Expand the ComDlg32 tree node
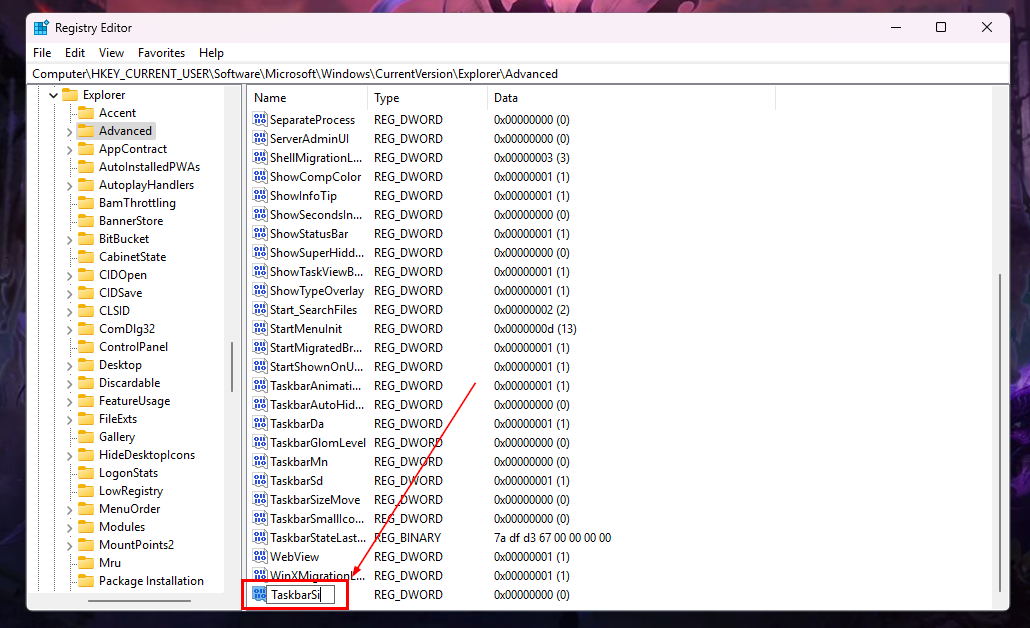Screen dimensions: 1030x628 tap(70, 328)
